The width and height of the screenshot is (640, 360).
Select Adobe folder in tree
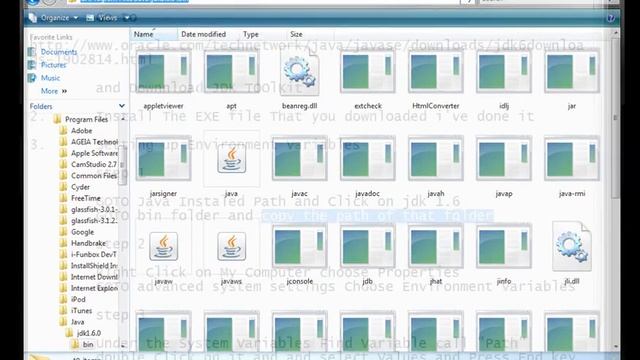point(81,131)
